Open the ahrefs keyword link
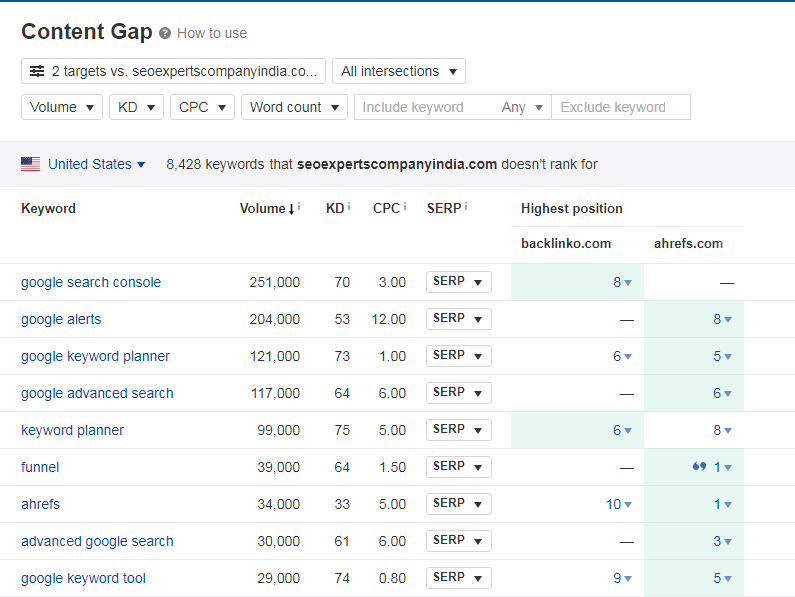 pyautogui.click(x=41, y=504)
